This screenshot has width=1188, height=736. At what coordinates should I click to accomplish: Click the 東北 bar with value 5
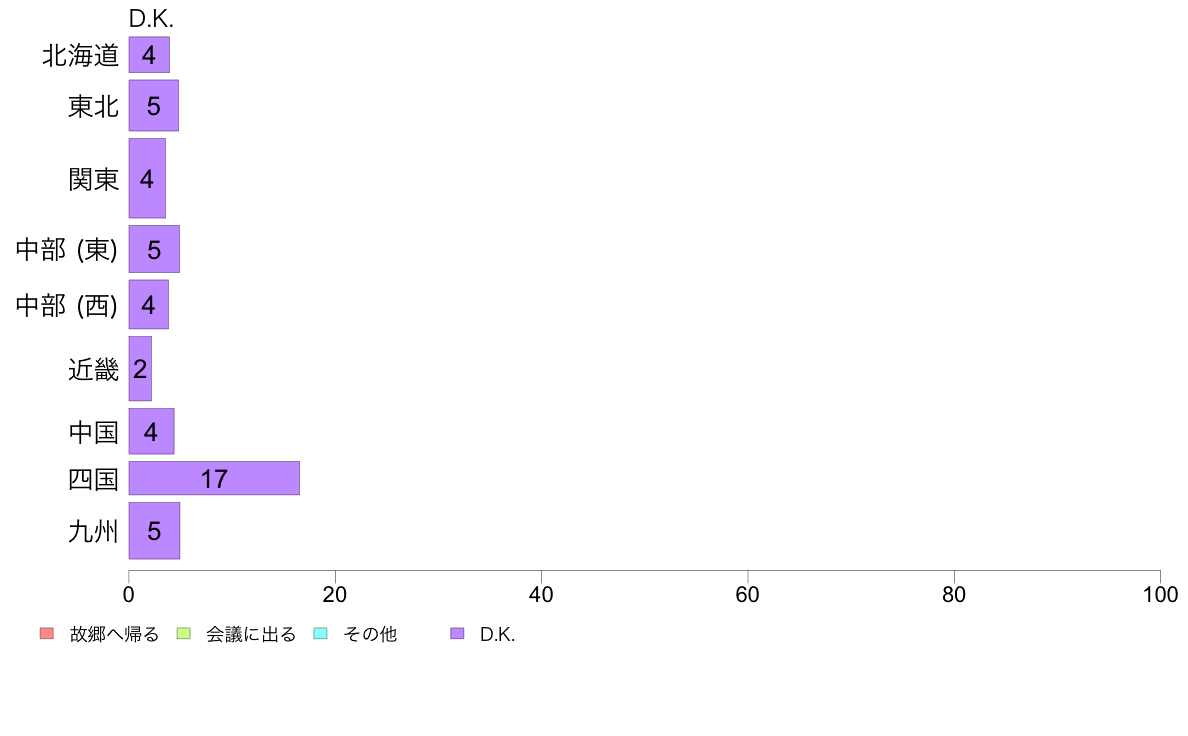tap(154, 105)
